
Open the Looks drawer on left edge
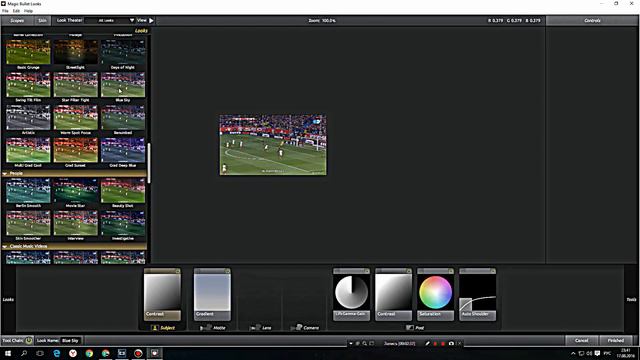point(8,299)
